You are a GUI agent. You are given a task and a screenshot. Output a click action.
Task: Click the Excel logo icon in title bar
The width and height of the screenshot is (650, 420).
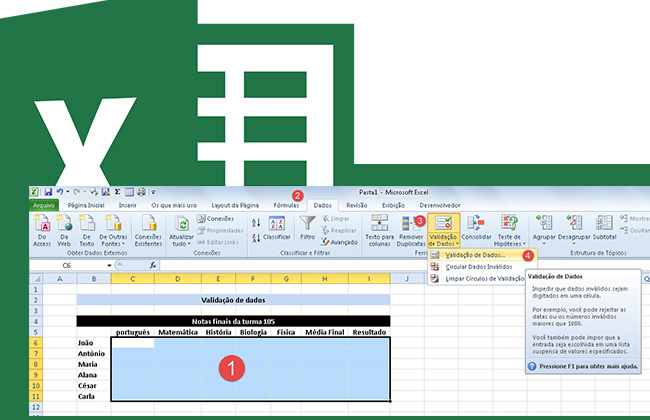click(x=34, y=192)
